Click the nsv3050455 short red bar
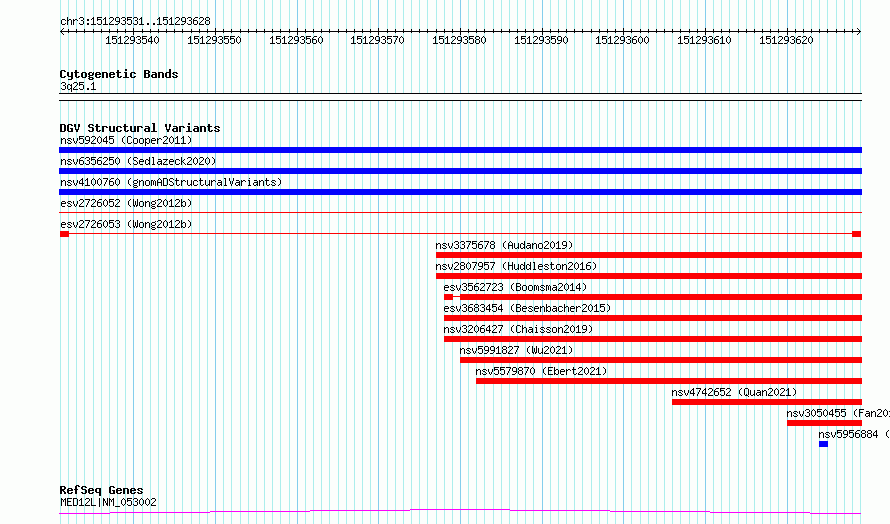The image size is (890, 524). pos(824,423)
